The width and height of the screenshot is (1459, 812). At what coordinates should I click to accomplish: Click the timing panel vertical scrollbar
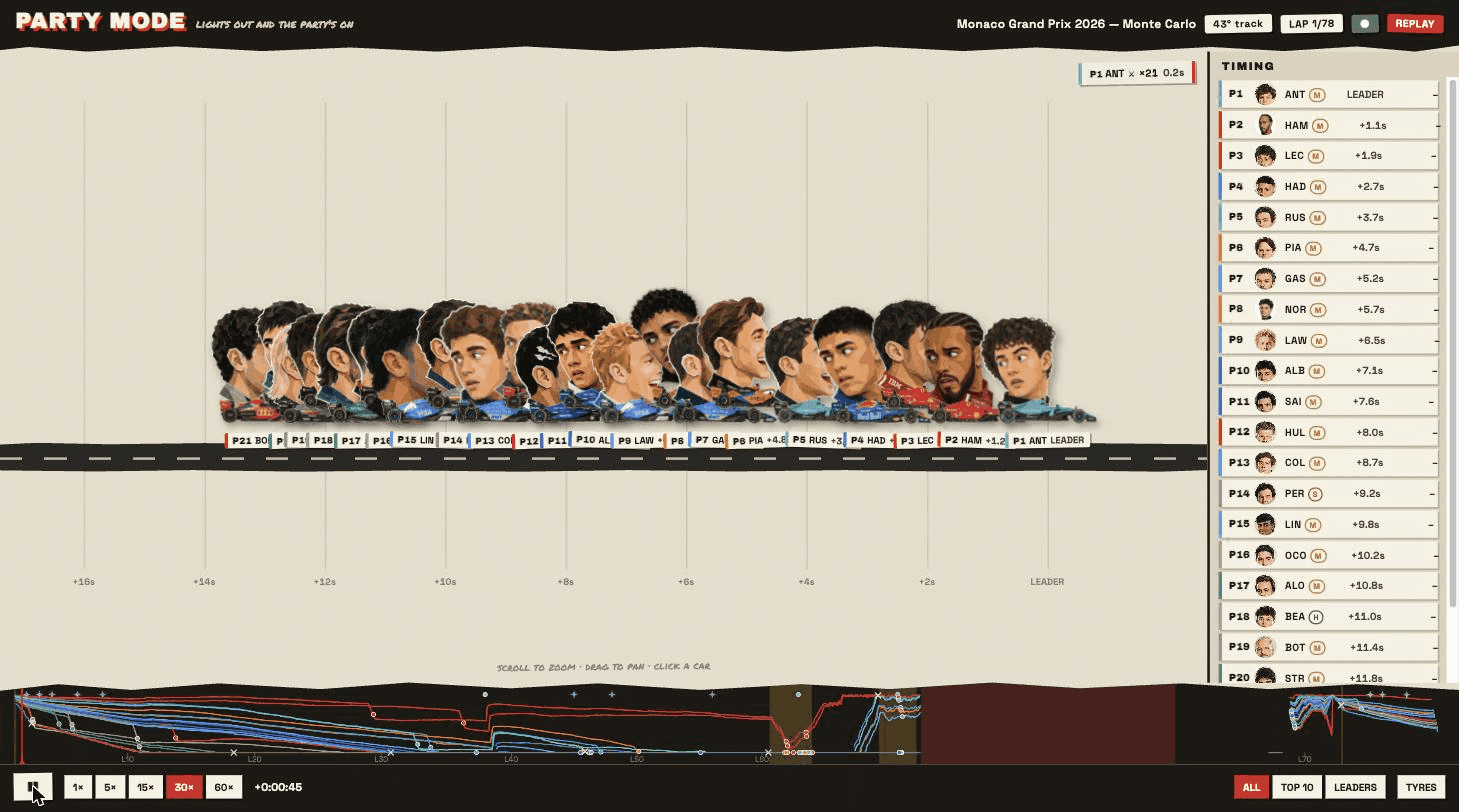(1452, 342)
